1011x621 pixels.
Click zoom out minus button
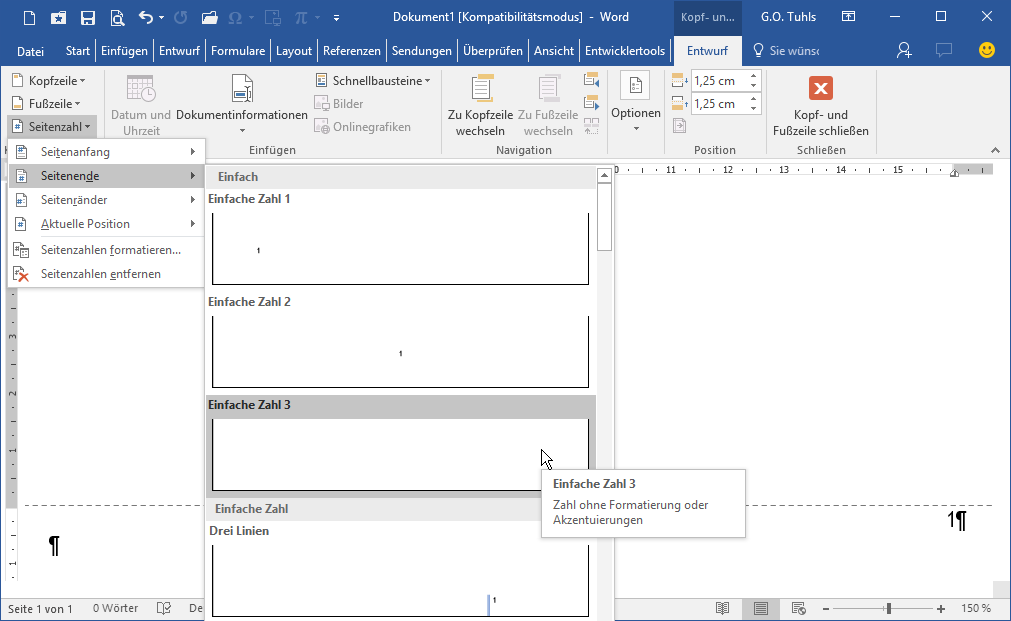tap(826, 609)
